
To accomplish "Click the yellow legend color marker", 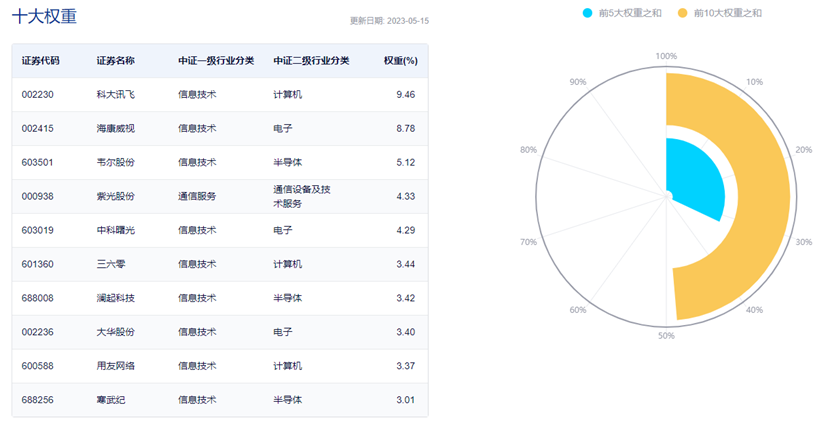I will [683, 13].
